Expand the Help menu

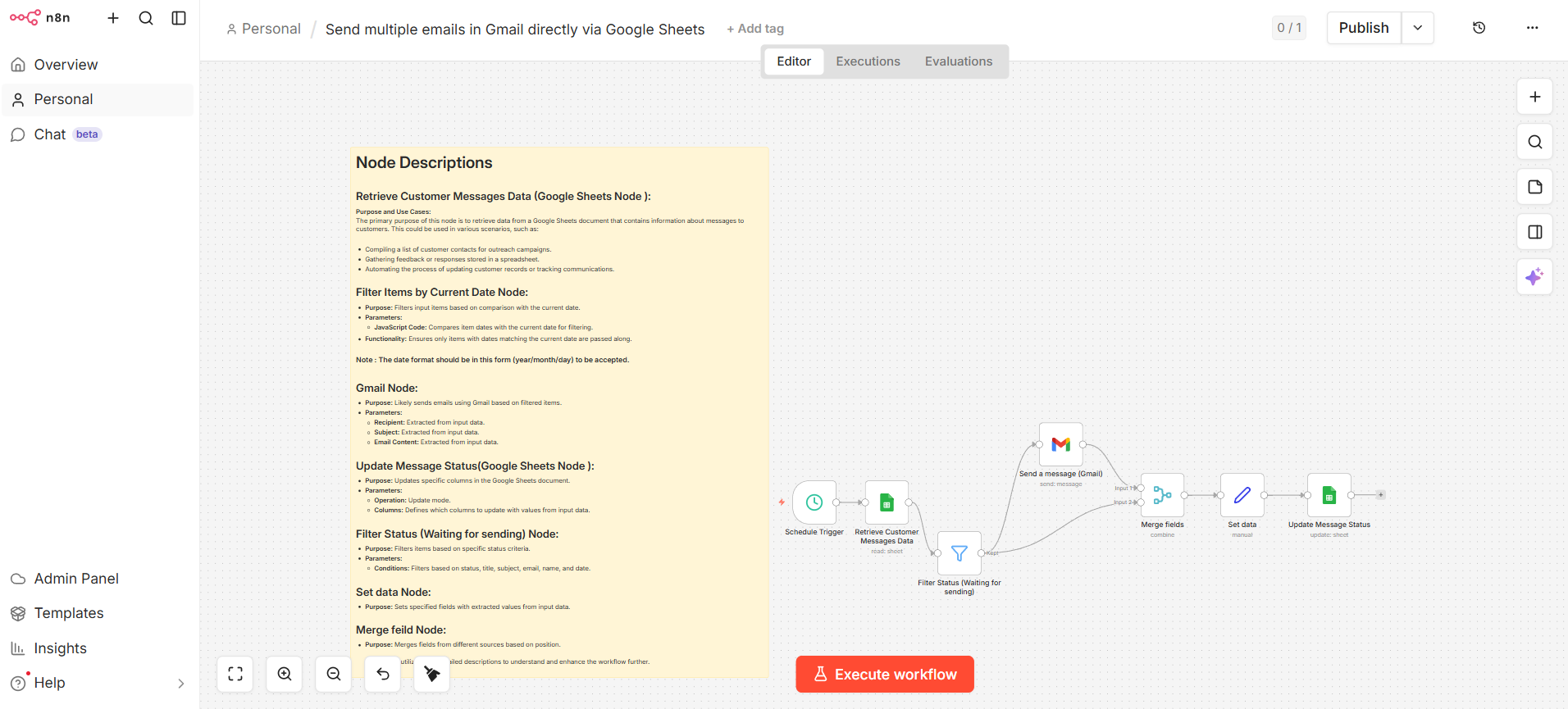98,683
